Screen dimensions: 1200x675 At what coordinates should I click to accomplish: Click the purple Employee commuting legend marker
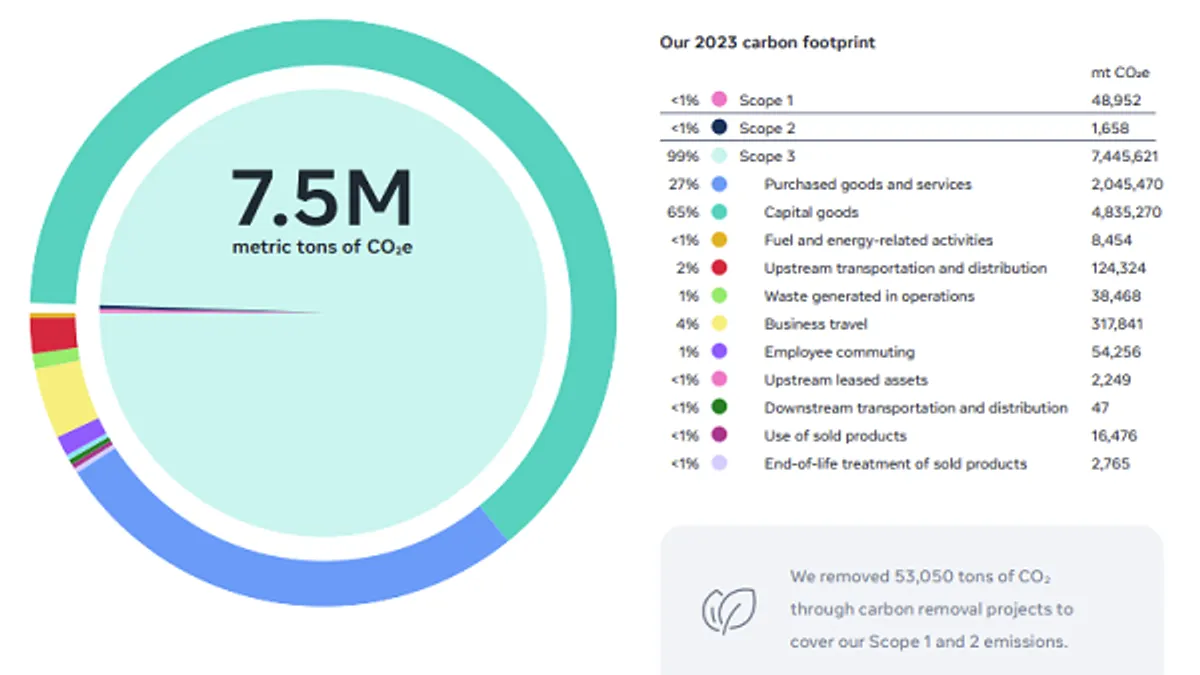pos(718,351)
